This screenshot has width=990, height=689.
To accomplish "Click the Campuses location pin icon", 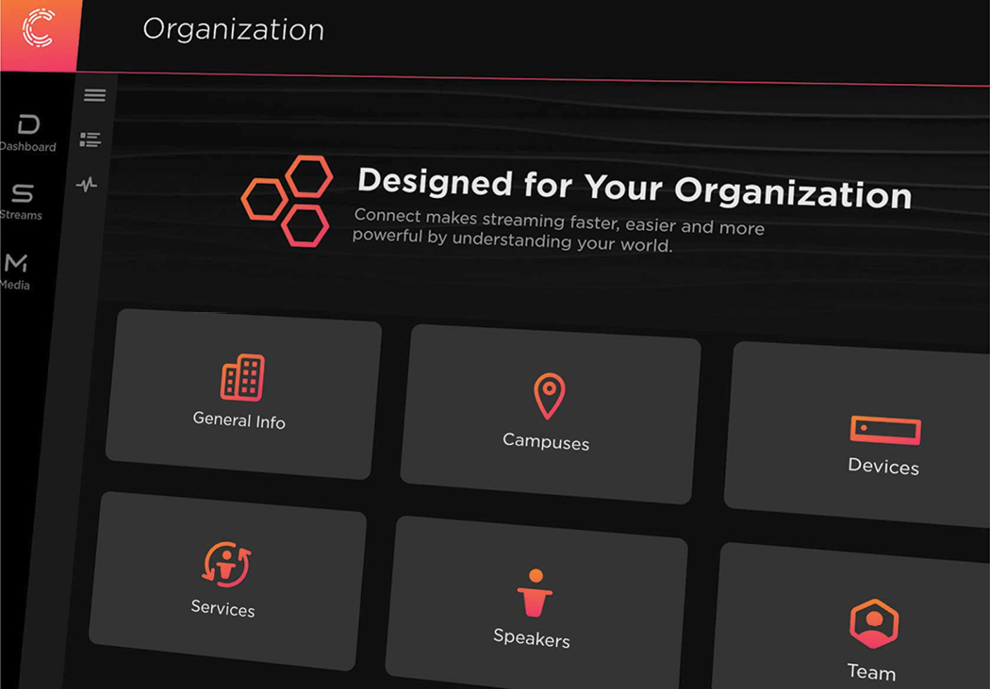I will 548,396.
